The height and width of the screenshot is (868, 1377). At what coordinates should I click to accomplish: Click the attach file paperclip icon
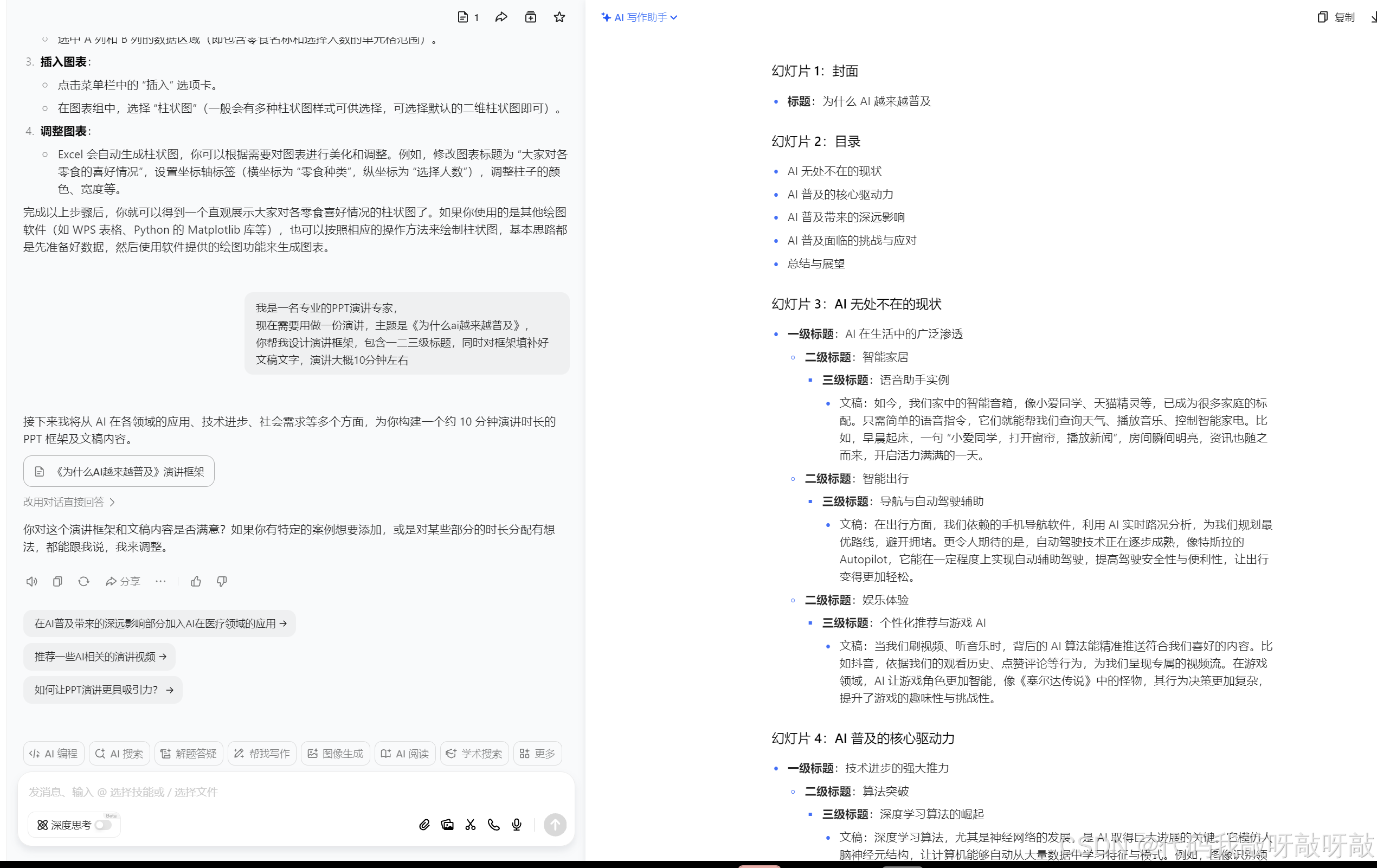[x=424, y=825]
